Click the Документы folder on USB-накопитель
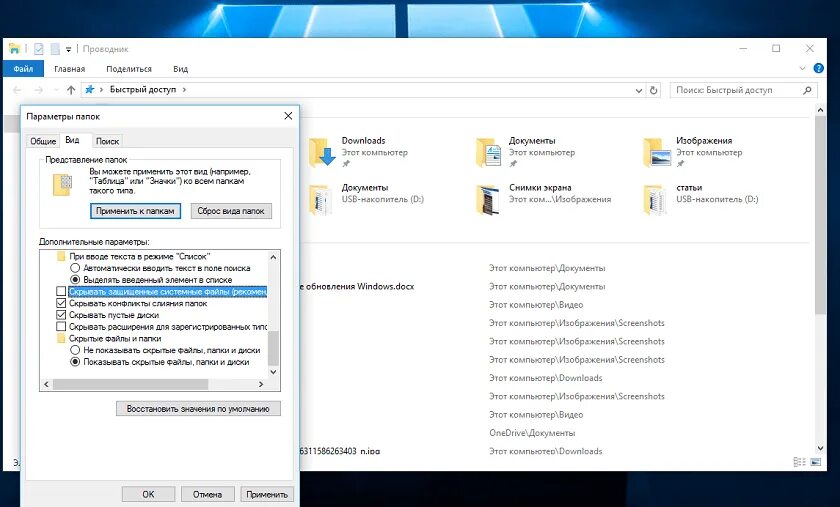The image size is (840, 507). [321, 200]
